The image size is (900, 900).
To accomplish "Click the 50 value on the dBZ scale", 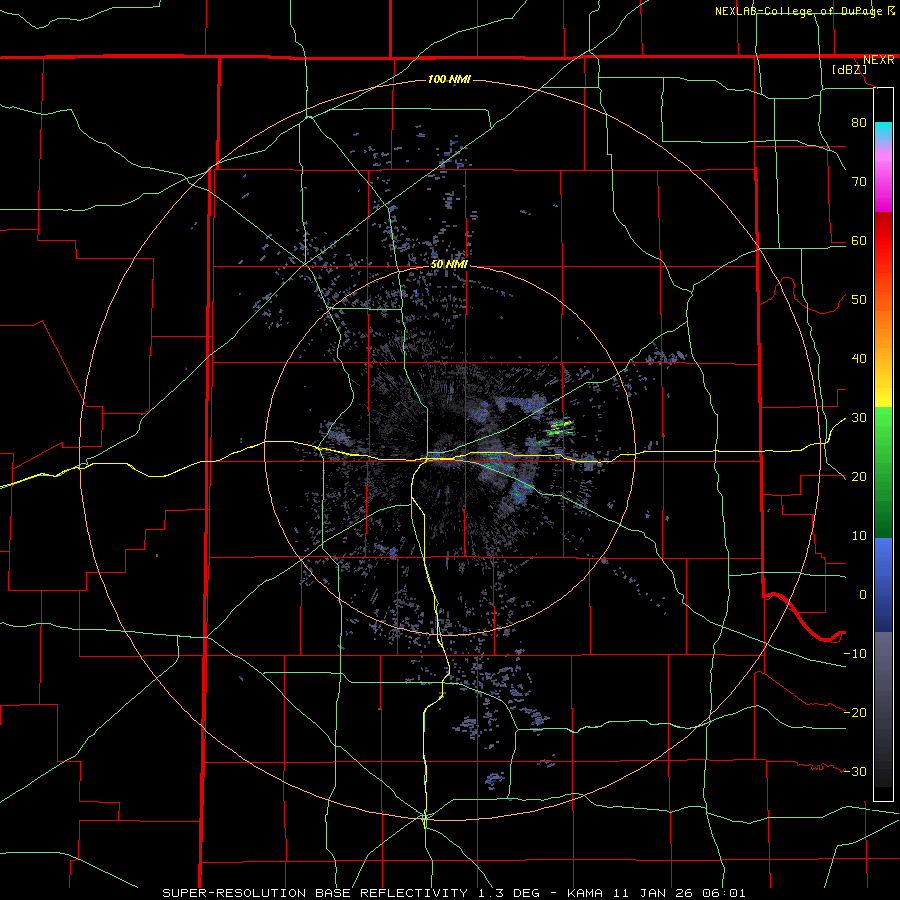I will tap(859, 300).
